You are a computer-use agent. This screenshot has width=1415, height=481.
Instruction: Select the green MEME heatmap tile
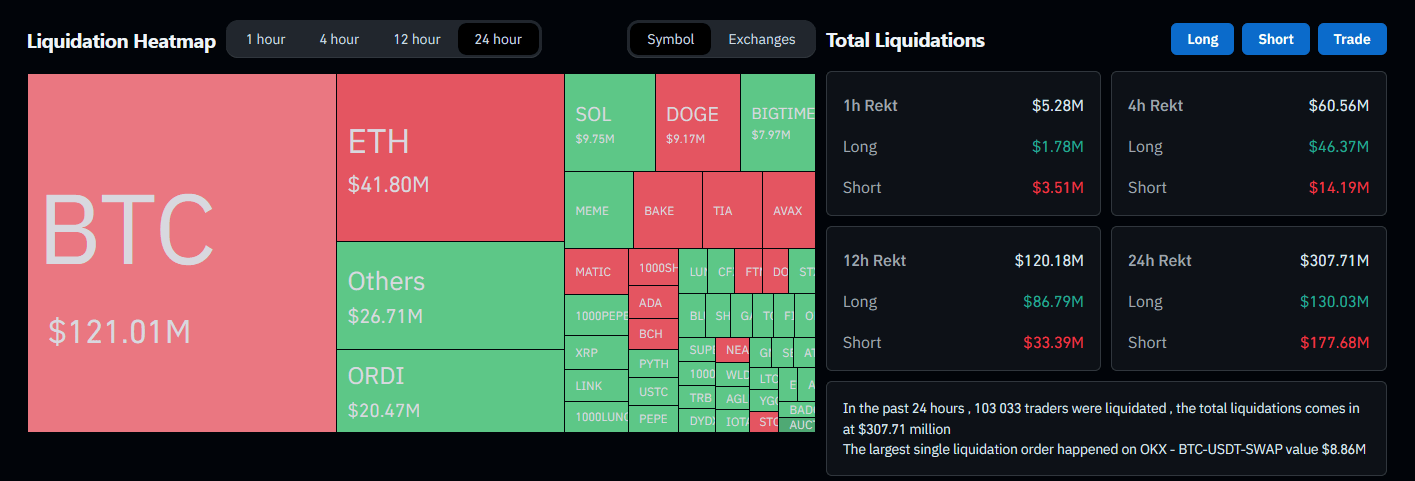tap(598, 210)
